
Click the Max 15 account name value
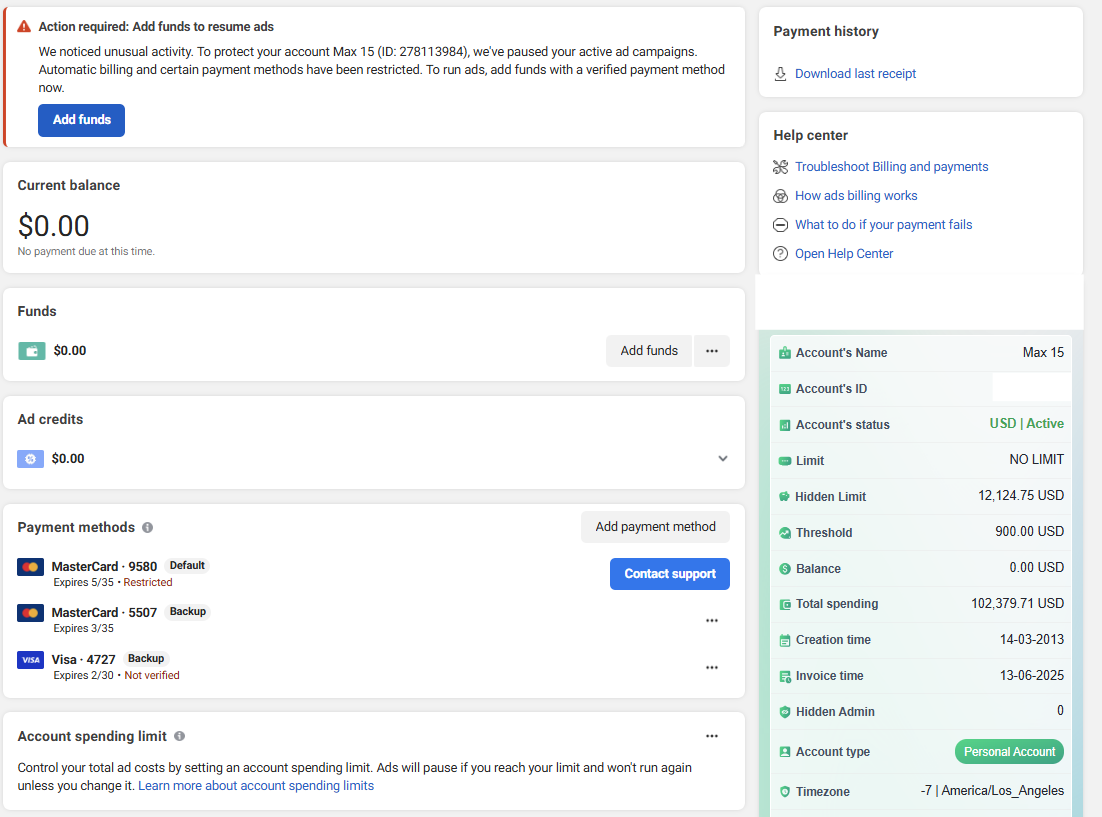(1043, 352)
